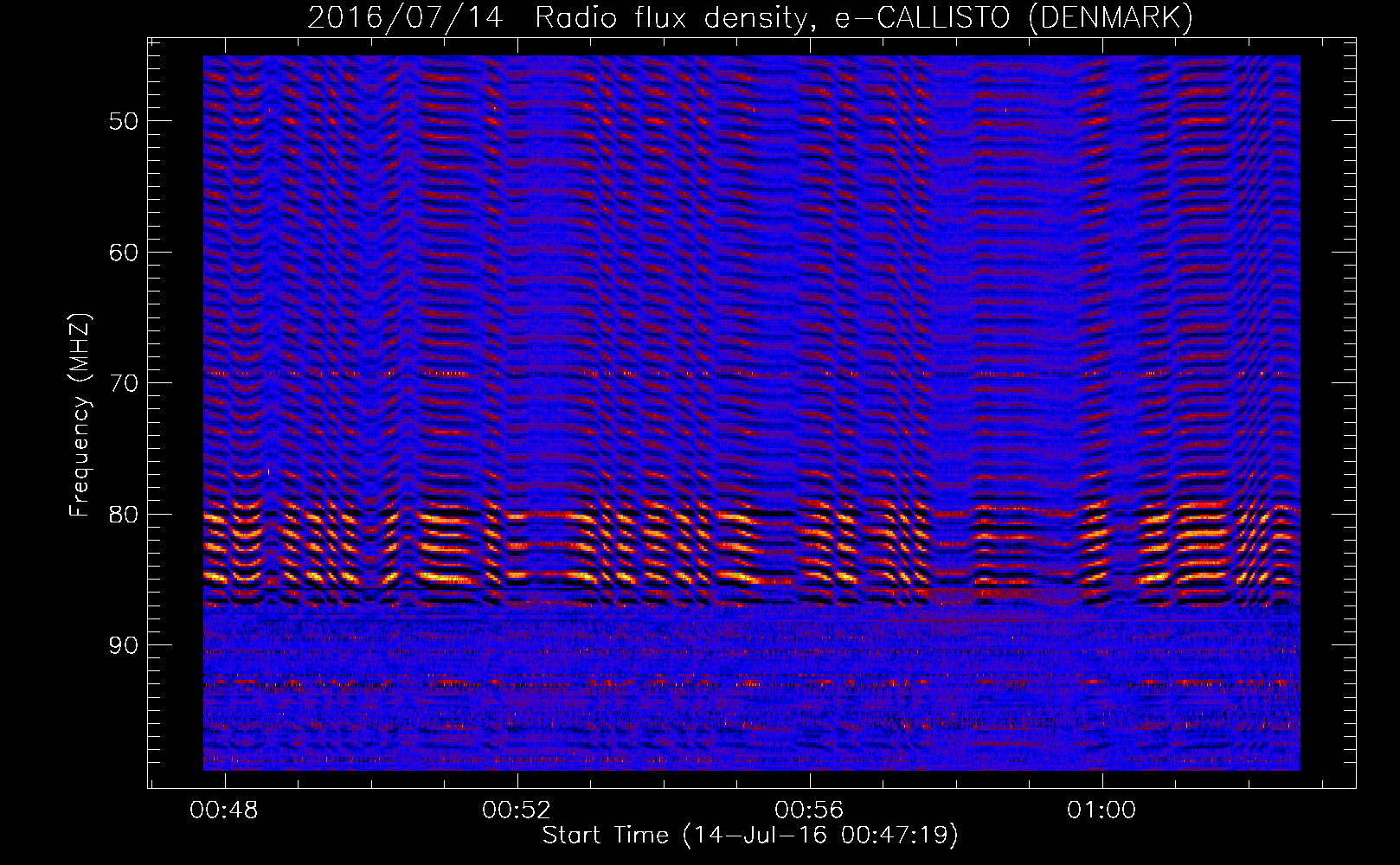Select the 90 MHz frequency tick label

point(124,646)
